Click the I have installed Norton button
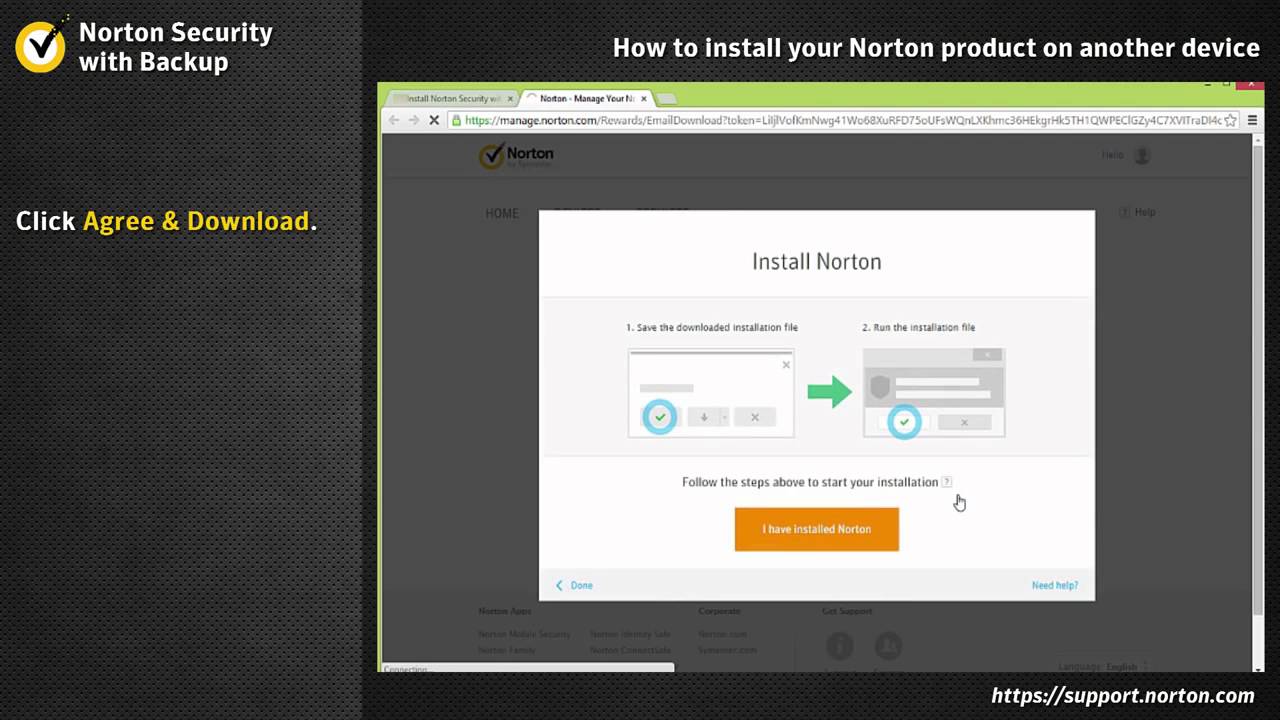Image resolution: width=1280 pixels, height=720 pixels. pos(817,529)
